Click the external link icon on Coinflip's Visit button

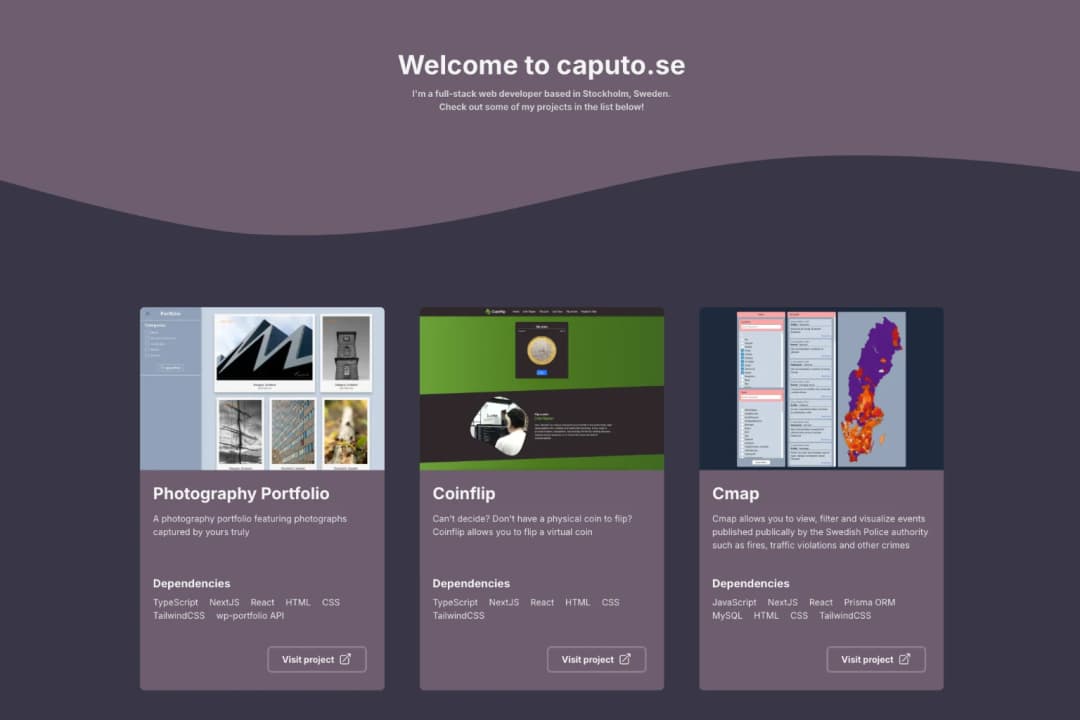tap(627, 659)
